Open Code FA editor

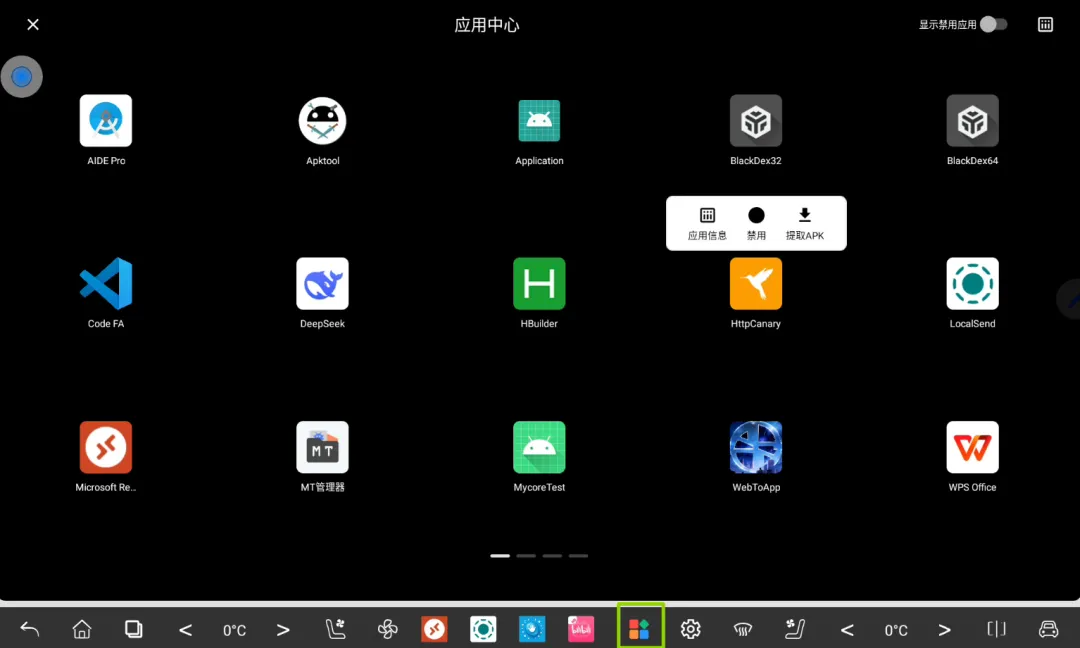click(105, 284)
